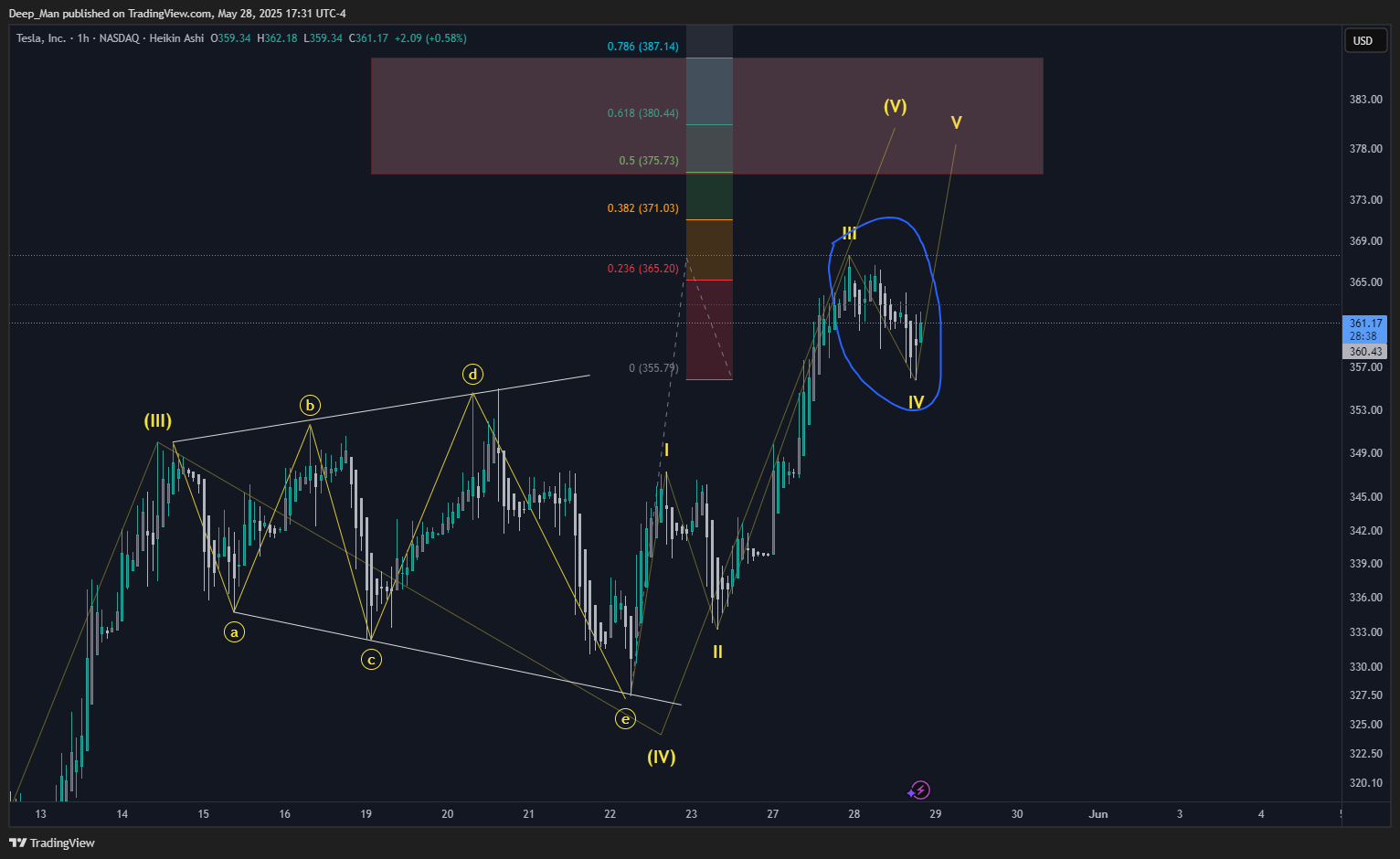Click the 373.00 price axis value
This screenshot has height=859, width=1400.
[x=1366, y=200]
